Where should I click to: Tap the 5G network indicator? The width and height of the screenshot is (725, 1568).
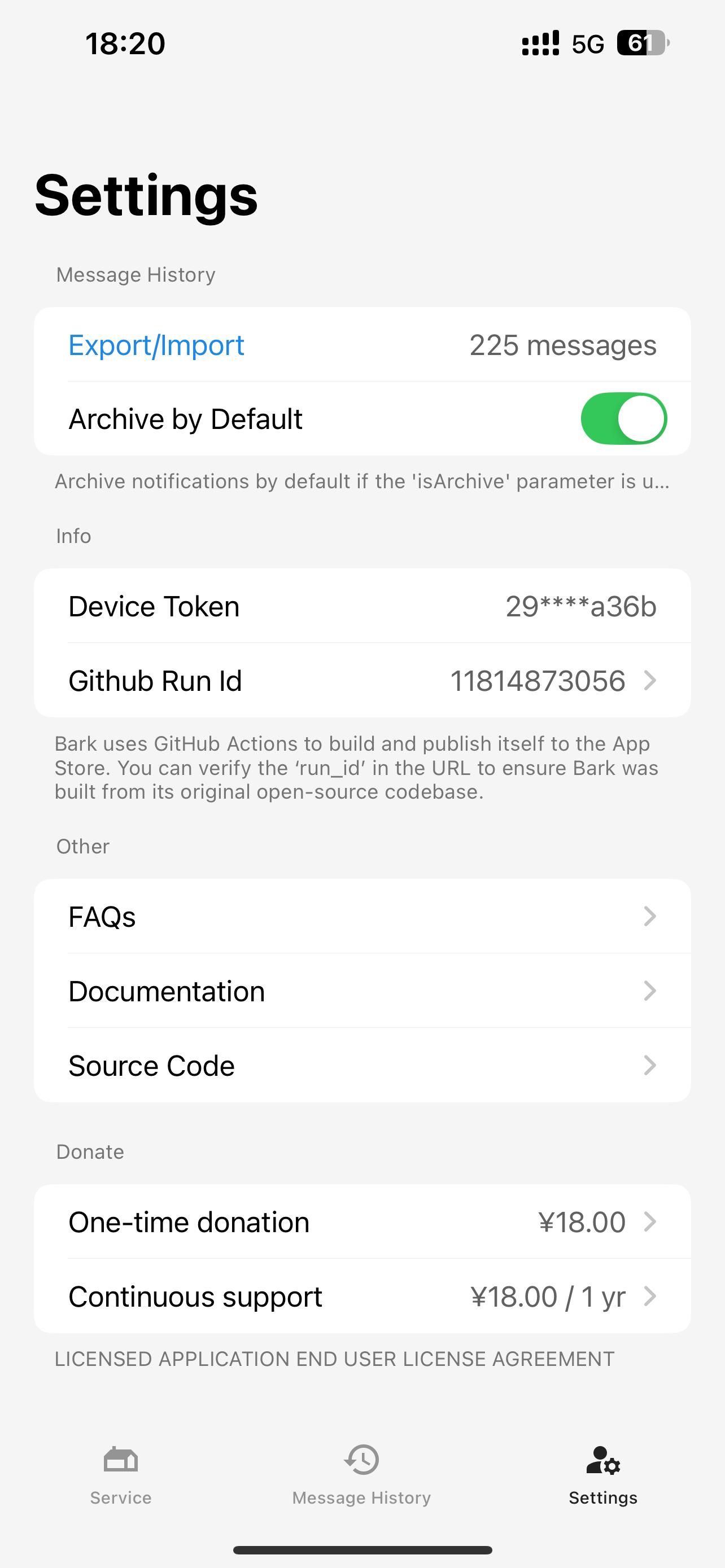(x=587, y=44)
